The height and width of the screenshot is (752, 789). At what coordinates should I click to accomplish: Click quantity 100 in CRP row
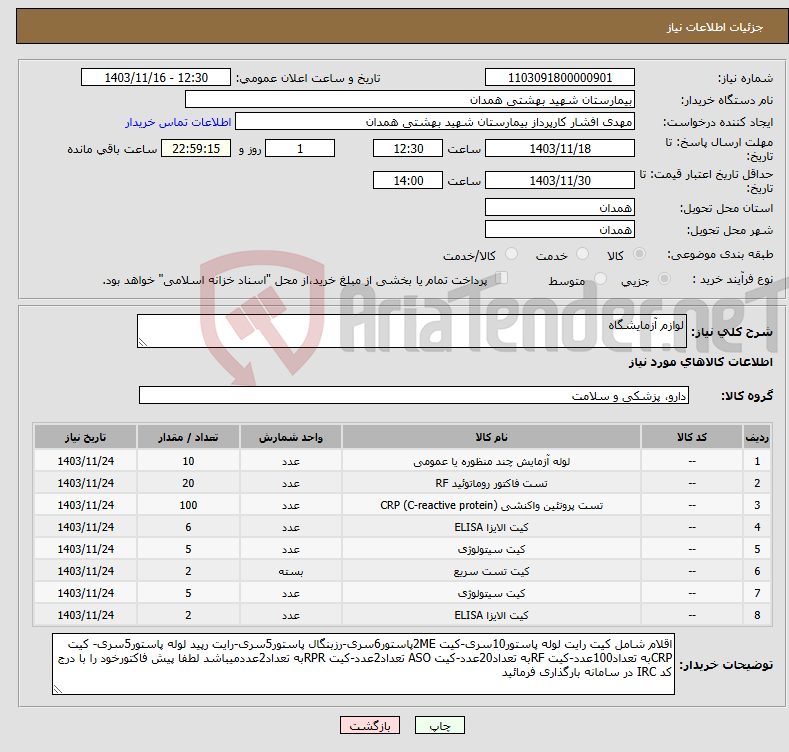point(188,505)
